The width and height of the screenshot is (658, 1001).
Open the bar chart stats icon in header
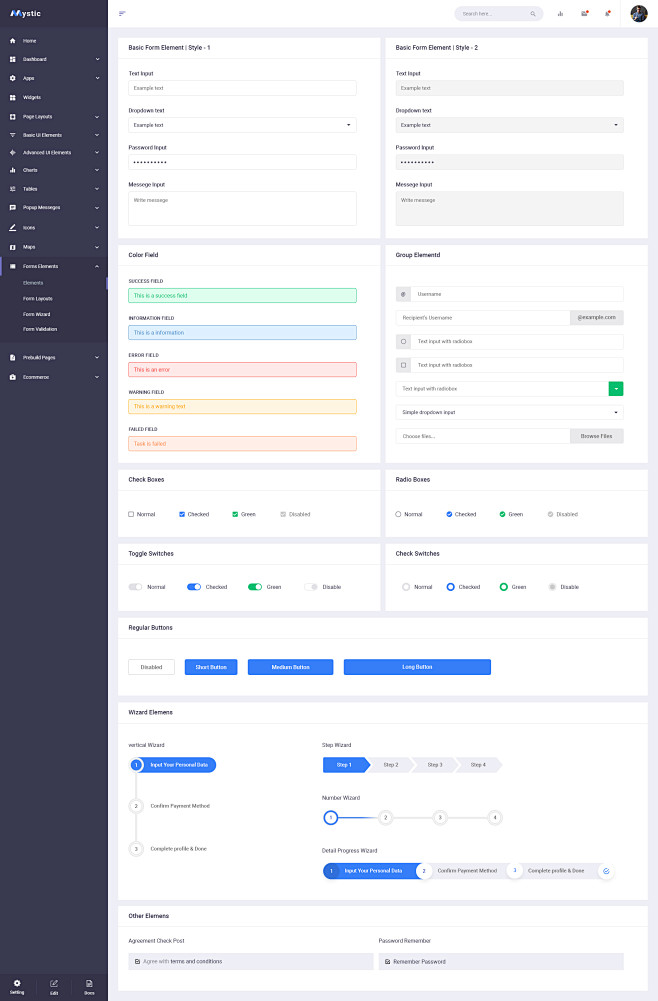(560, 14)
